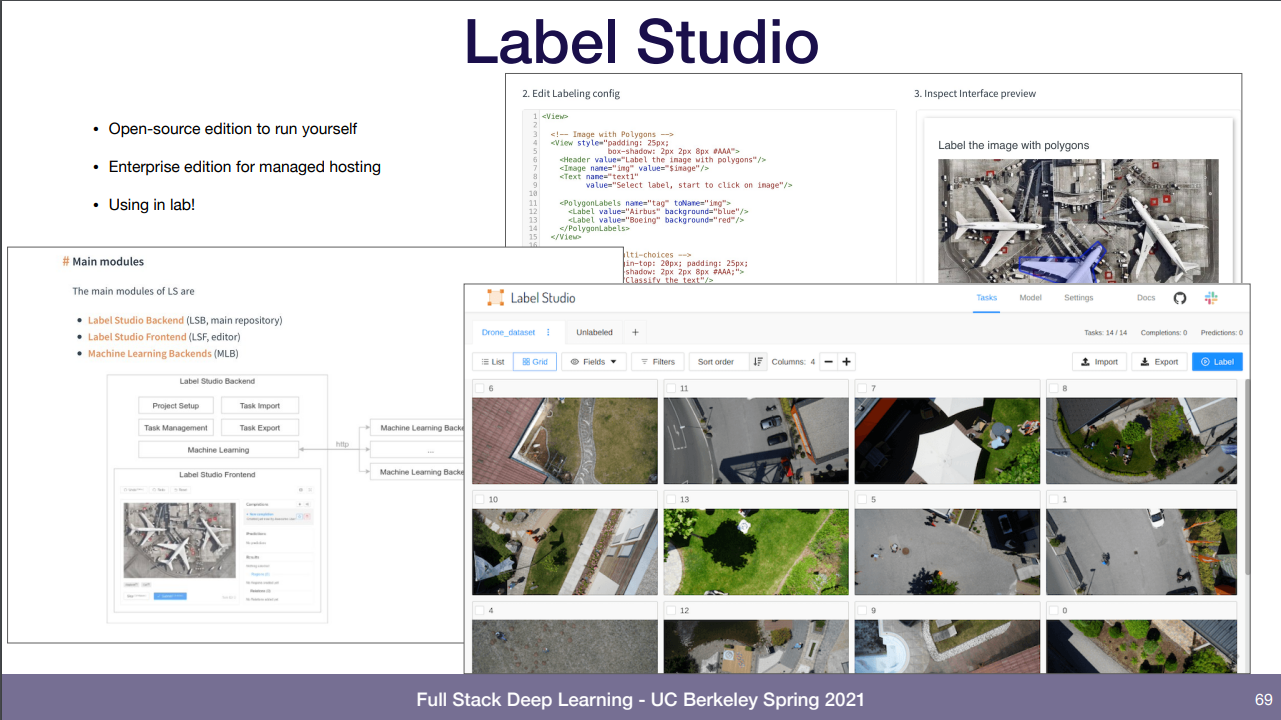Check the checkbox for task 6
1281x720 pixels.
[479, 388]
